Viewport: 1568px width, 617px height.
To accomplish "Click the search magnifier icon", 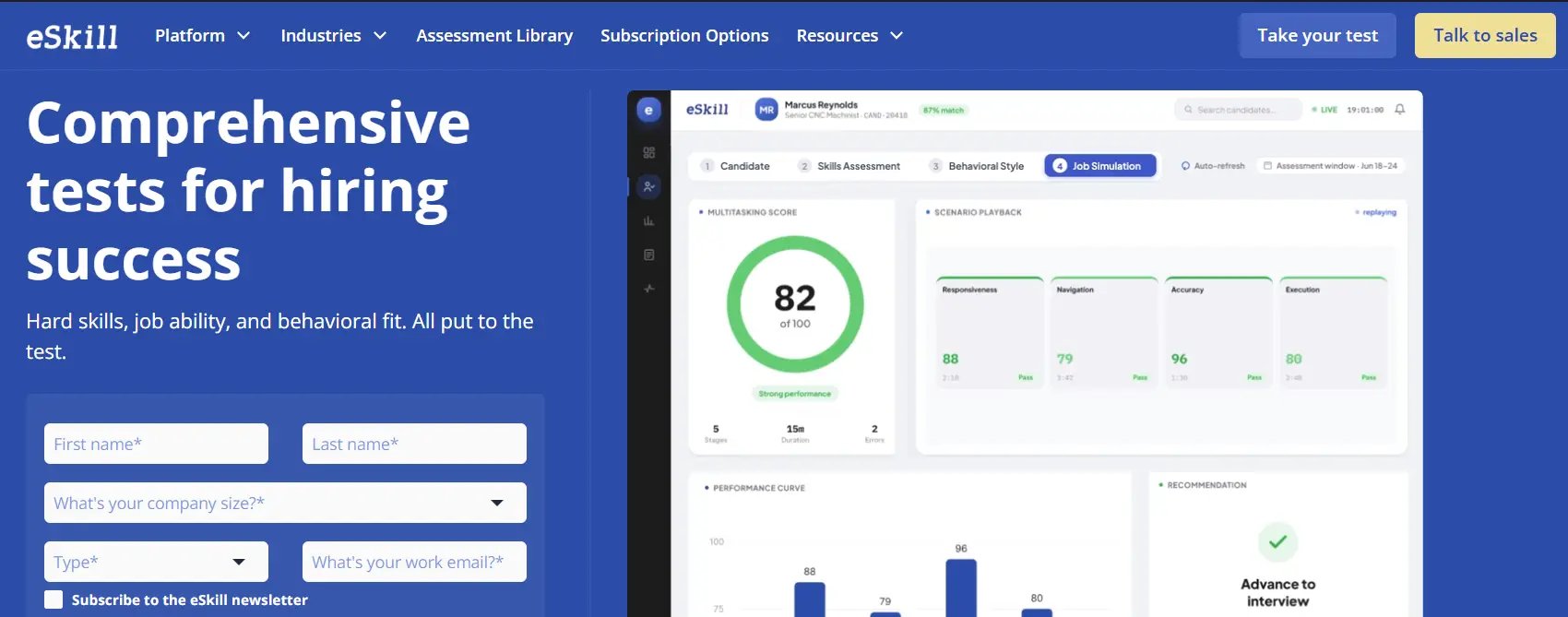I will (x=1188, y=110).
